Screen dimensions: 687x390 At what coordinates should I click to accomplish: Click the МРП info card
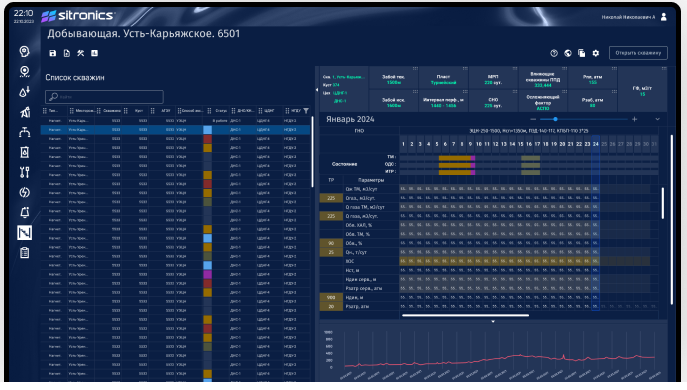coord(493,79)
